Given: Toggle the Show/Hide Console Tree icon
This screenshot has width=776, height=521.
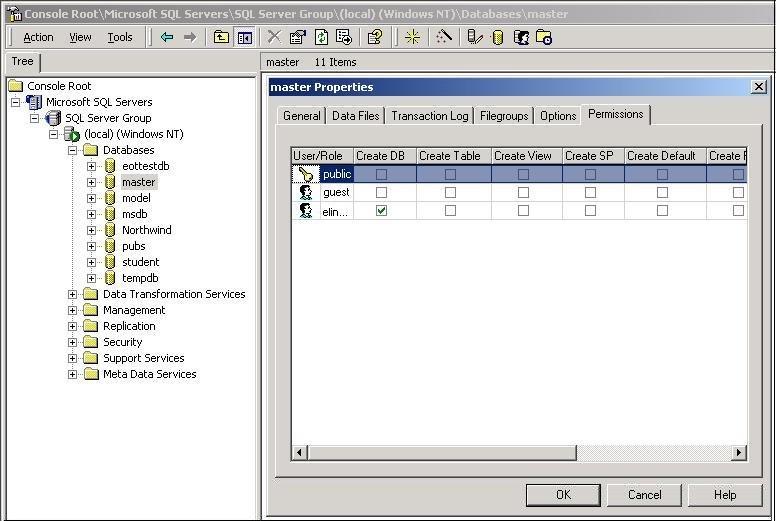Looking at the screenshot, I should click(x=245, y=37).
